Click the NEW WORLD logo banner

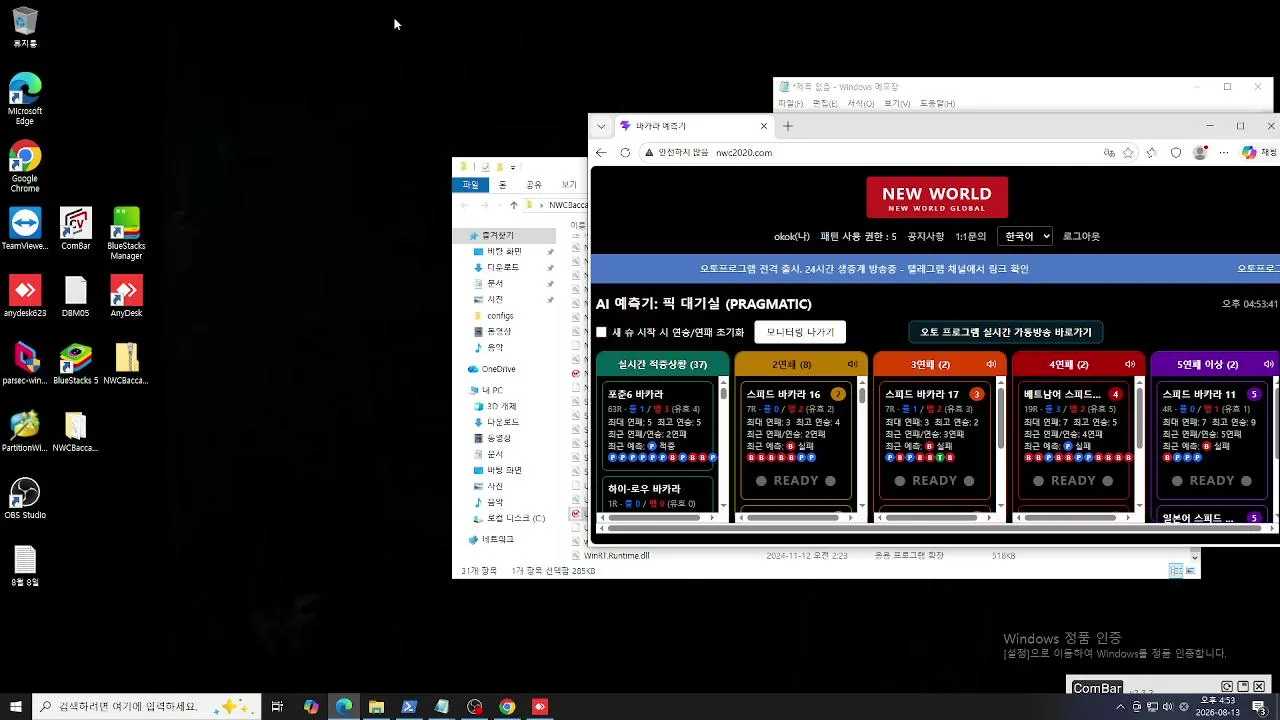937,197
